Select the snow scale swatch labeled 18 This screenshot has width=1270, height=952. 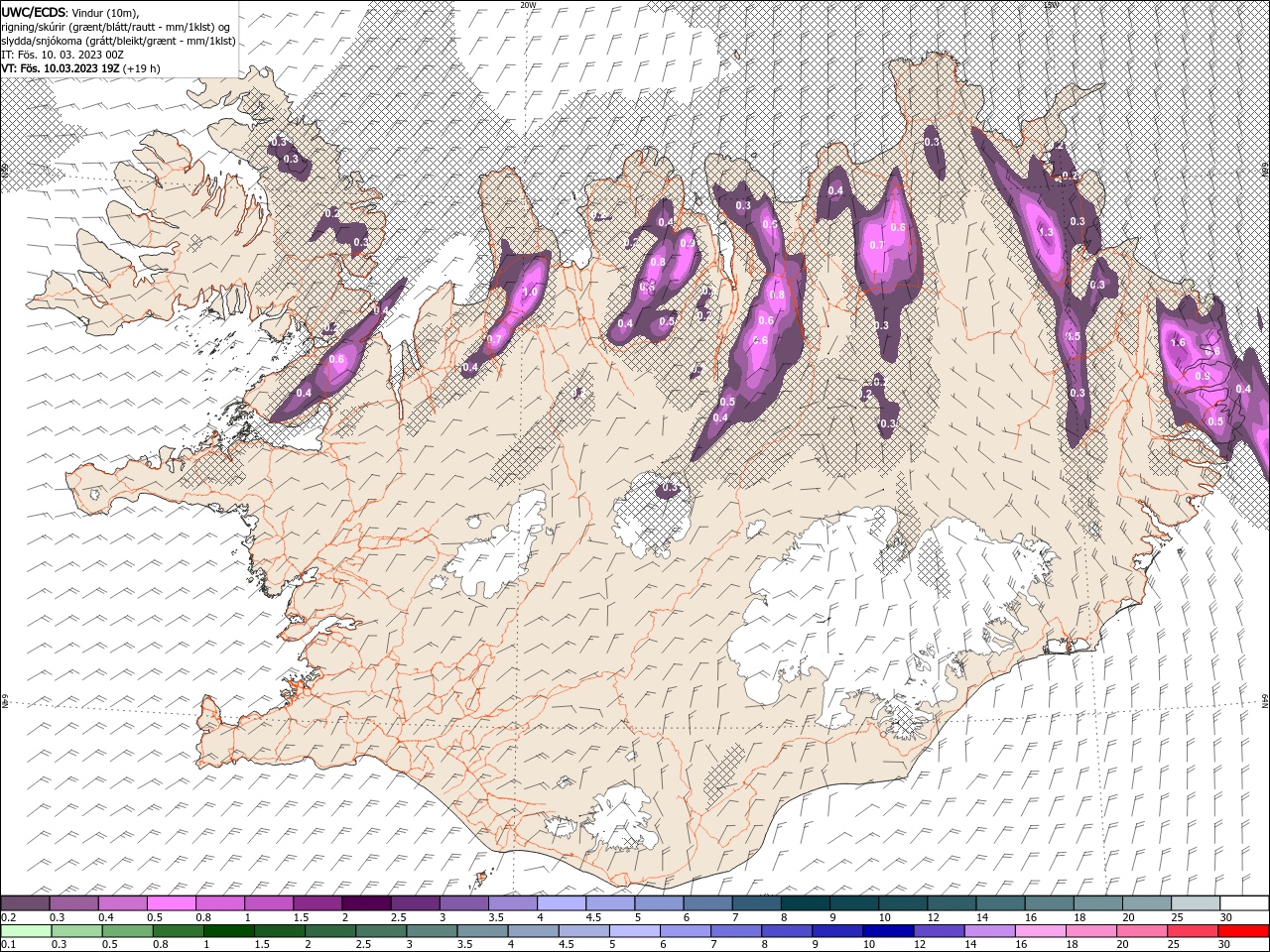pyautogui.click(x=1096, y=903)
